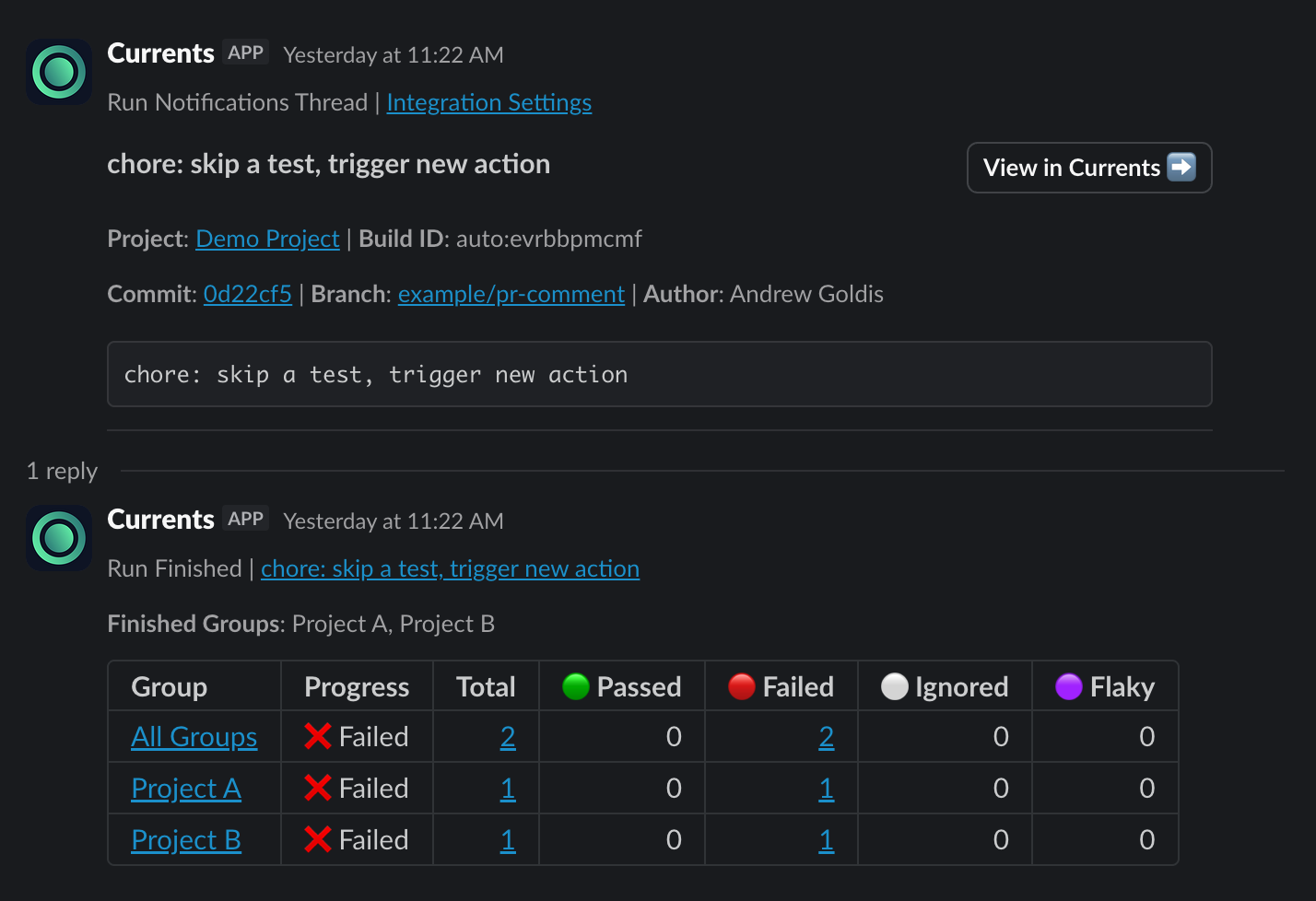
Task: Expand the 1 reply thread label
Action: (62, 471)
